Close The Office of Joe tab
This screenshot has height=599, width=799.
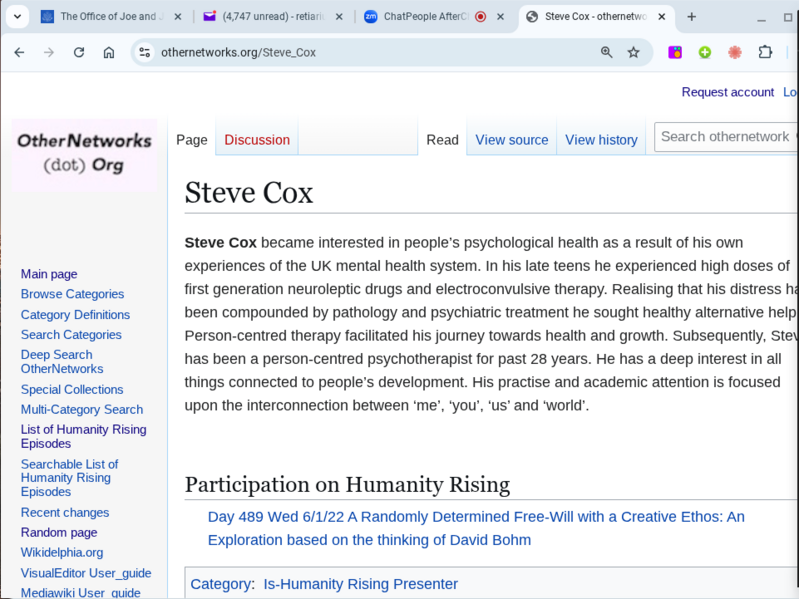(x=178, y=17)
